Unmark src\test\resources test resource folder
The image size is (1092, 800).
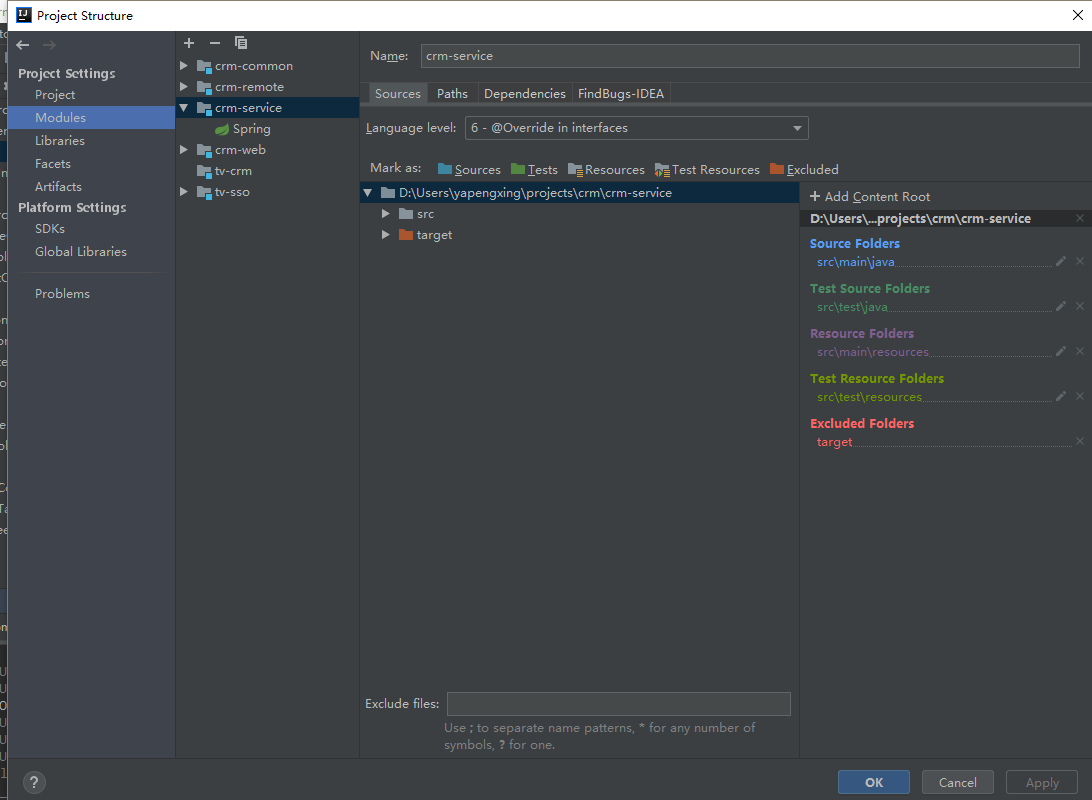pos(1079,396)
